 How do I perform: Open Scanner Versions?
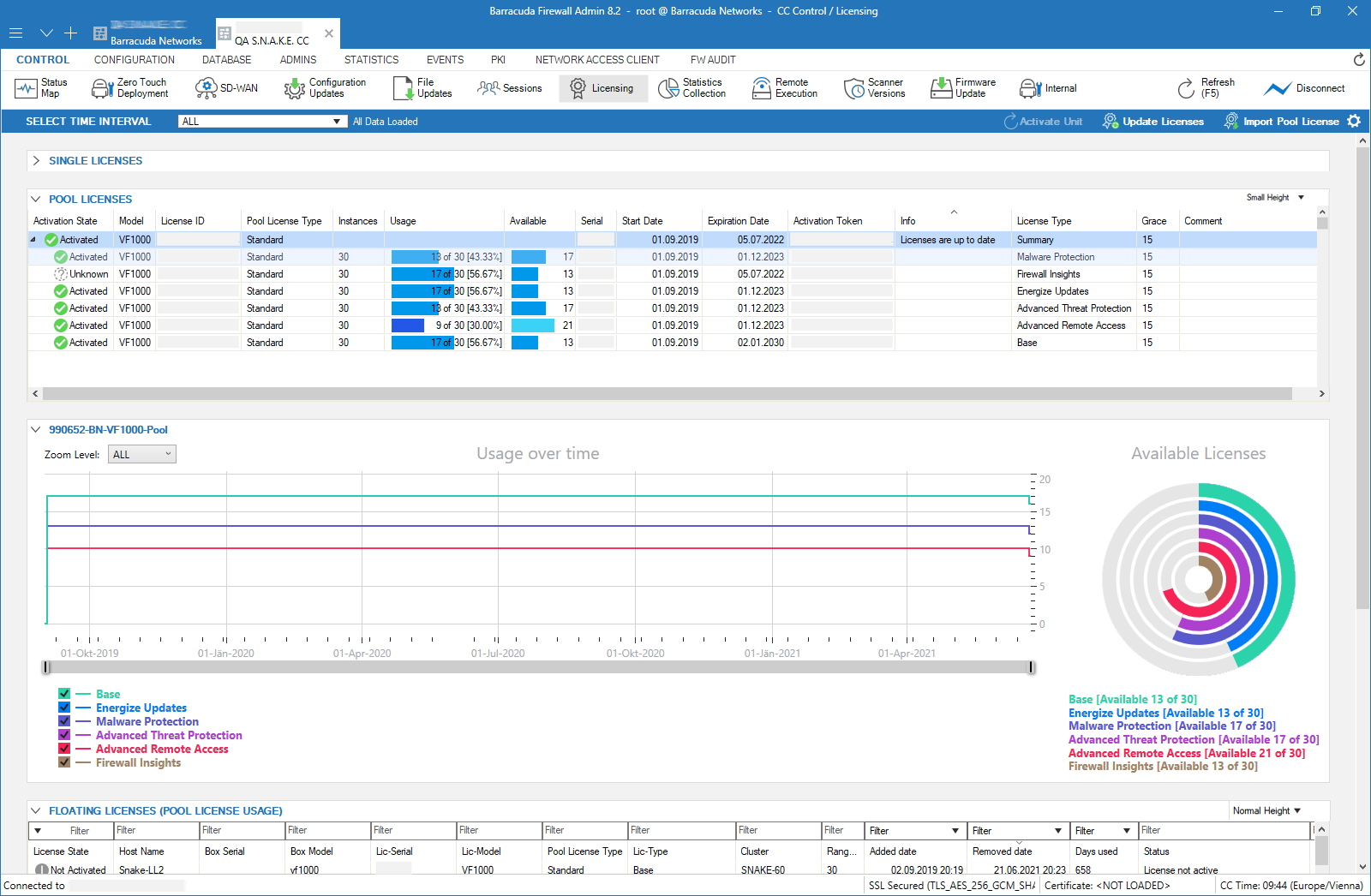pos(875,88)
